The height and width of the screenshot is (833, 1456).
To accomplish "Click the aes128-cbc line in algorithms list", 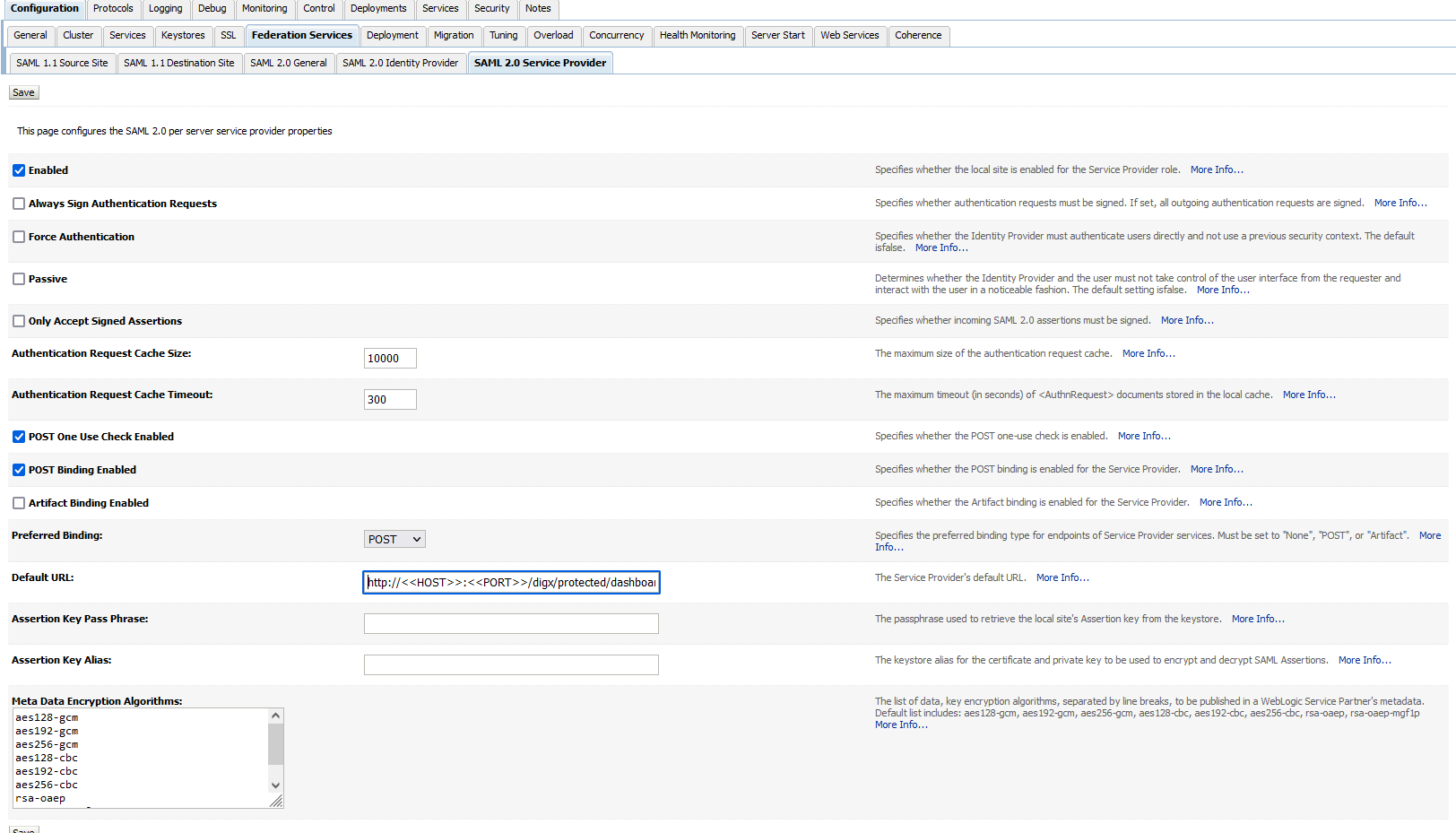I will pyautogui.click(x=47, y=759).
